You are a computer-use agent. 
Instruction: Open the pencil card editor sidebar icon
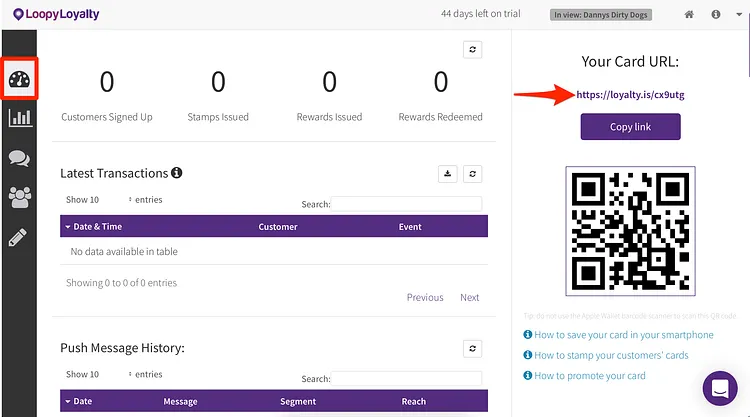[x=18, y=237]
